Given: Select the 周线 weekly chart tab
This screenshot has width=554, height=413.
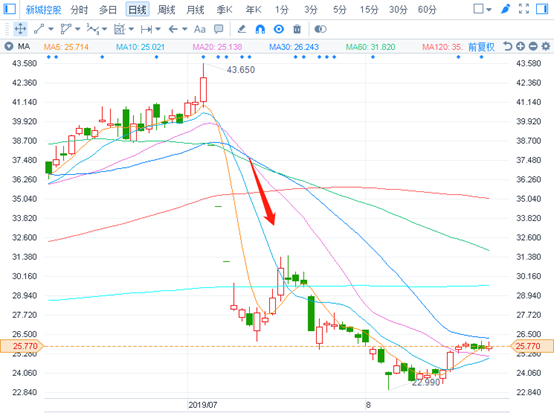Looking at the screenshot, I should pyautogui.click(x=166, y=10).
